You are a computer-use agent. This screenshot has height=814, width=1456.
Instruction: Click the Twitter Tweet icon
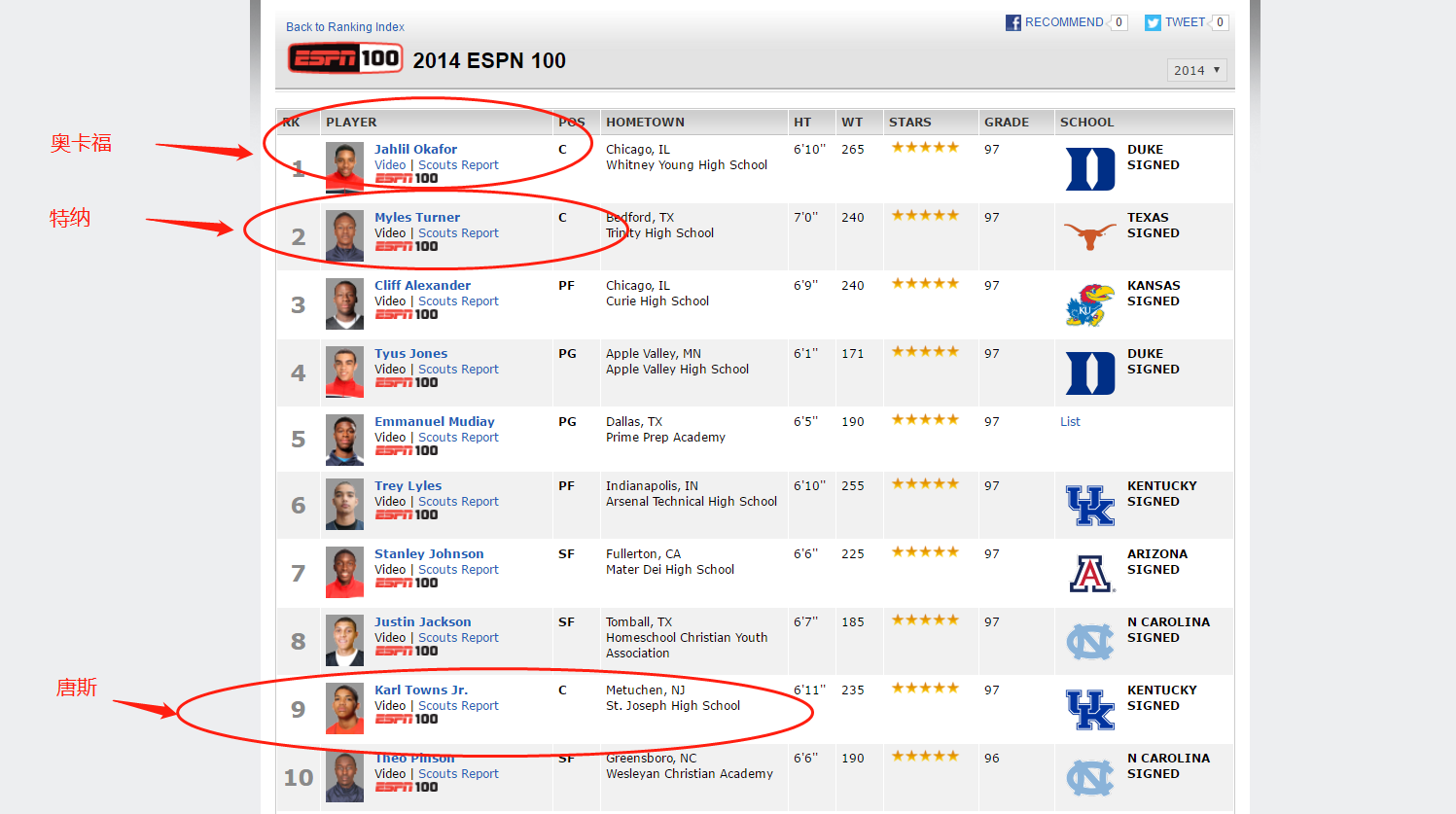(1153, 22)
